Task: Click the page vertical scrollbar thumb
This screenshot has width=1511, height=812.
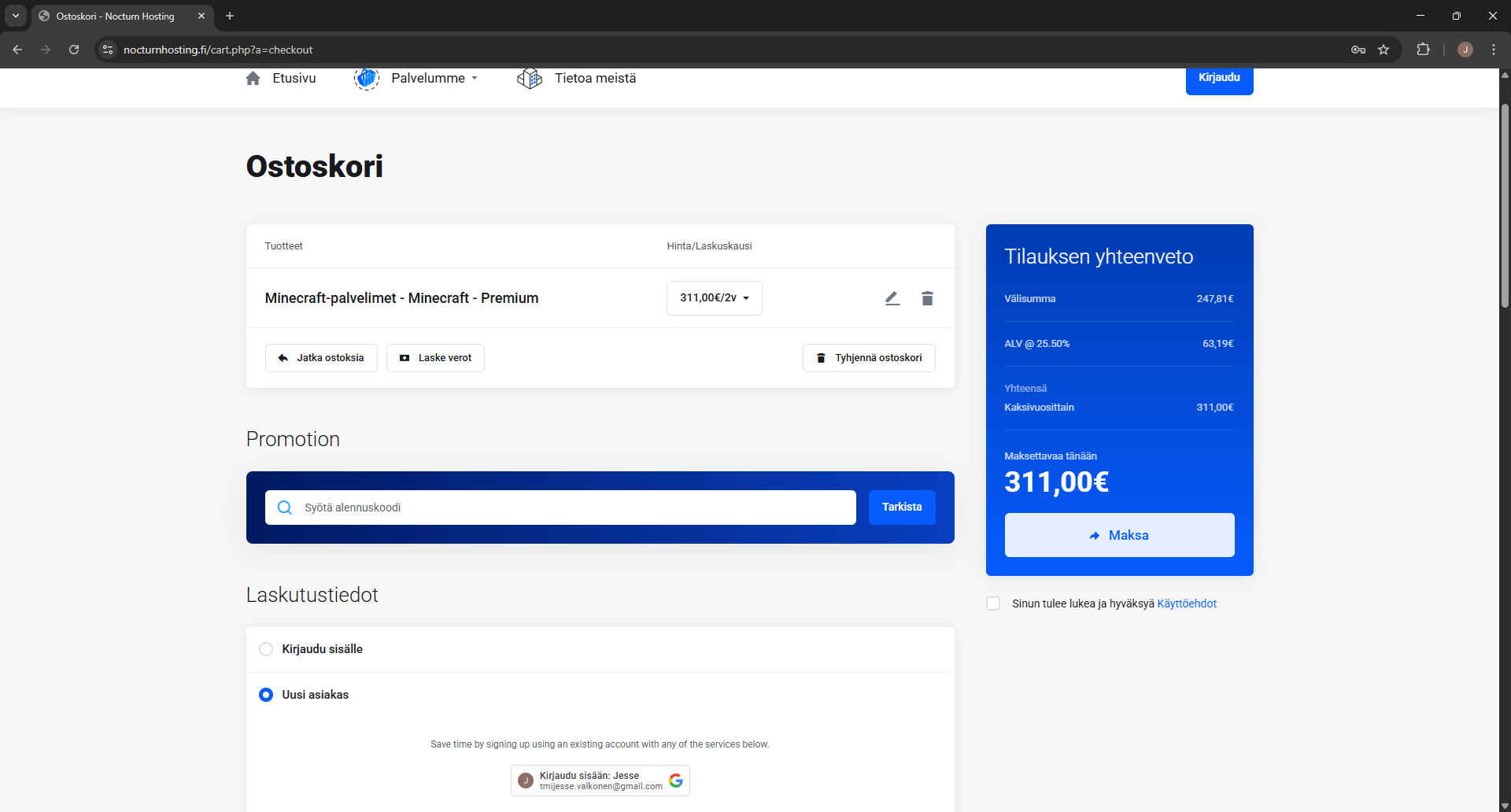Action: 1505,205
